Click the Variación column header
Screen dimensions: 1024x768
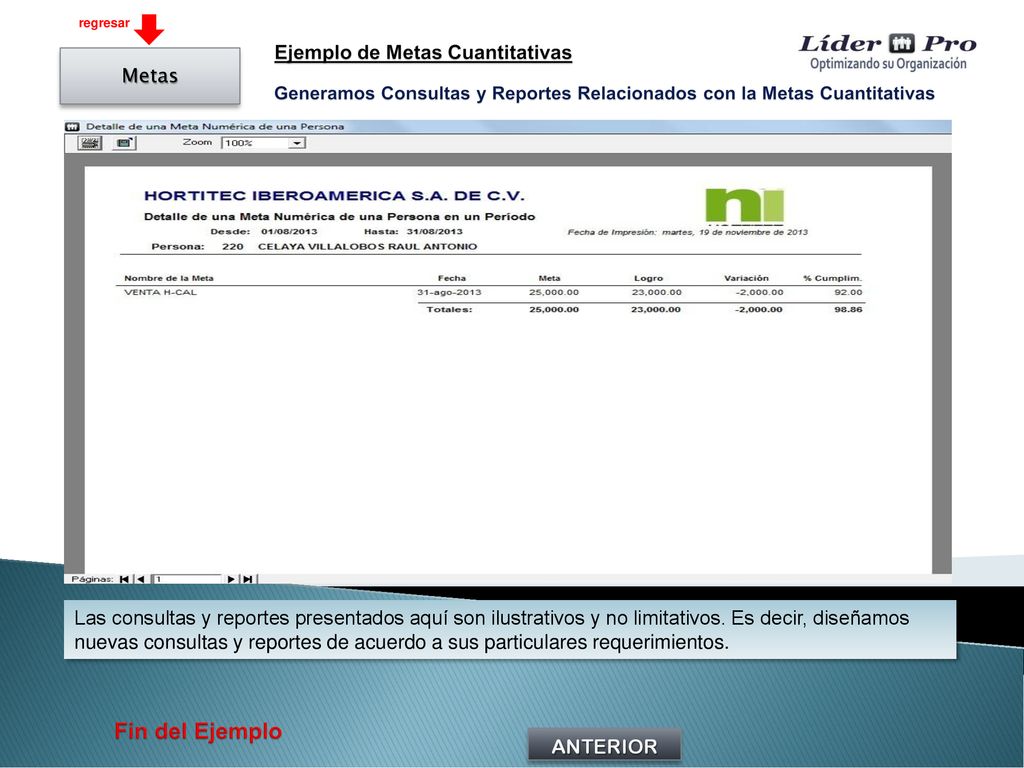pyautogui.click(x=746, y=278)
